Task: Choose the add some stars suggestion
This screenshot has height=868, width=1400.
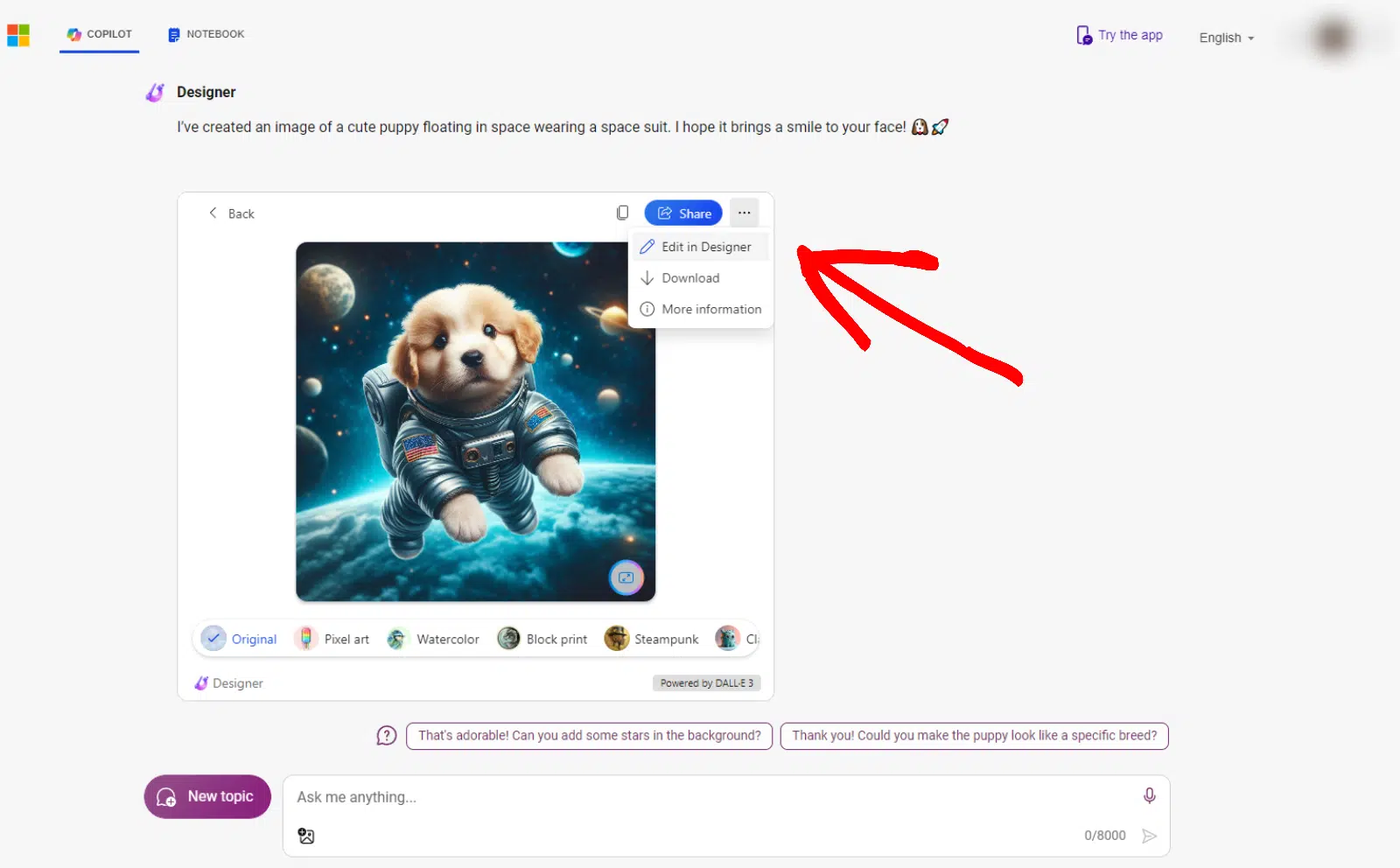Action: [589, 736]
